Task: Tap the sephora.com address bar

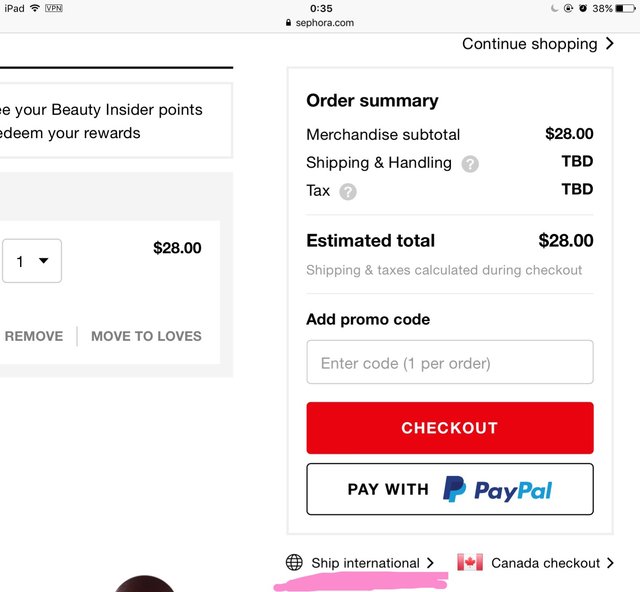Action: (320, 23)
